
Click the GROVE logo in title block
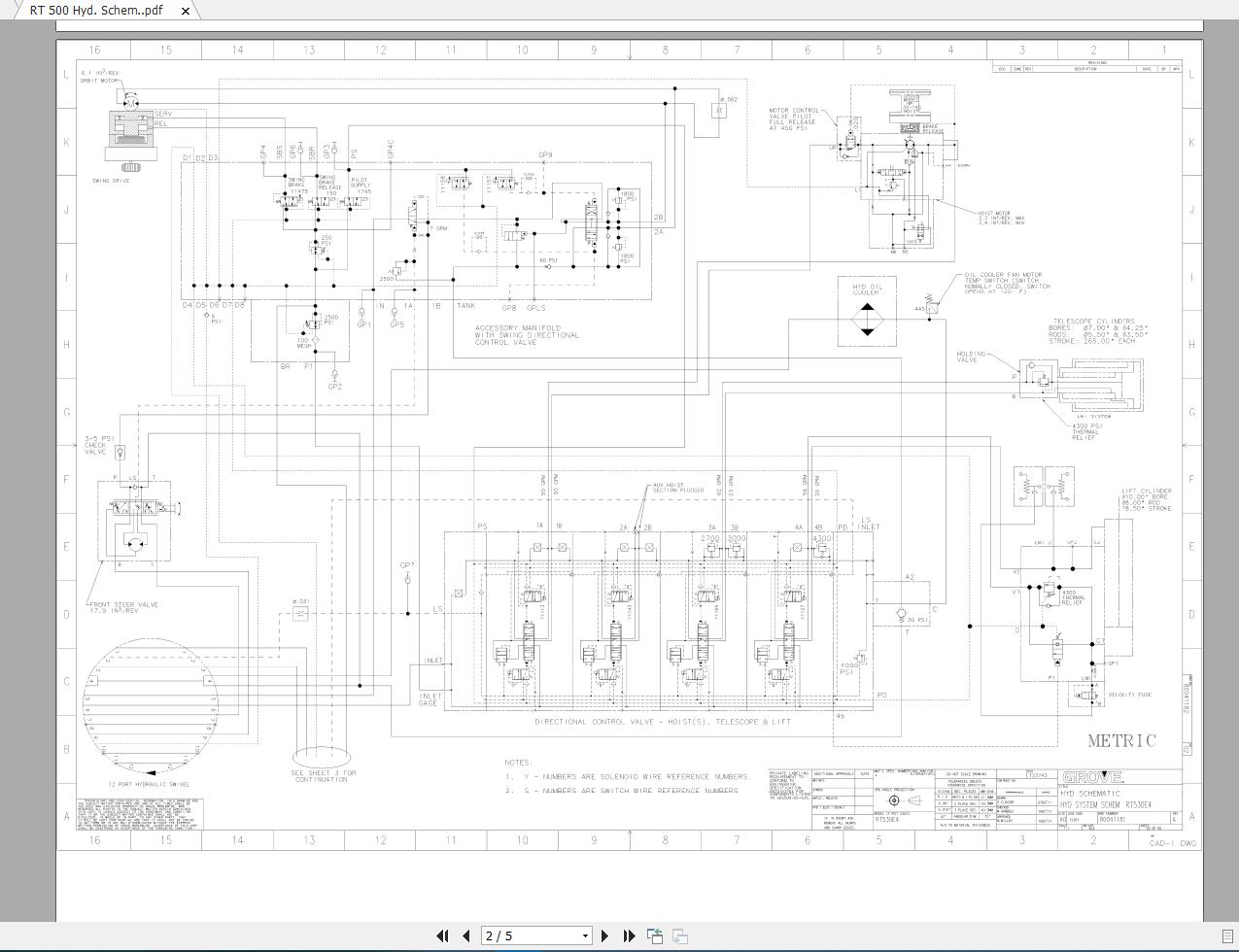(1092, 777)
